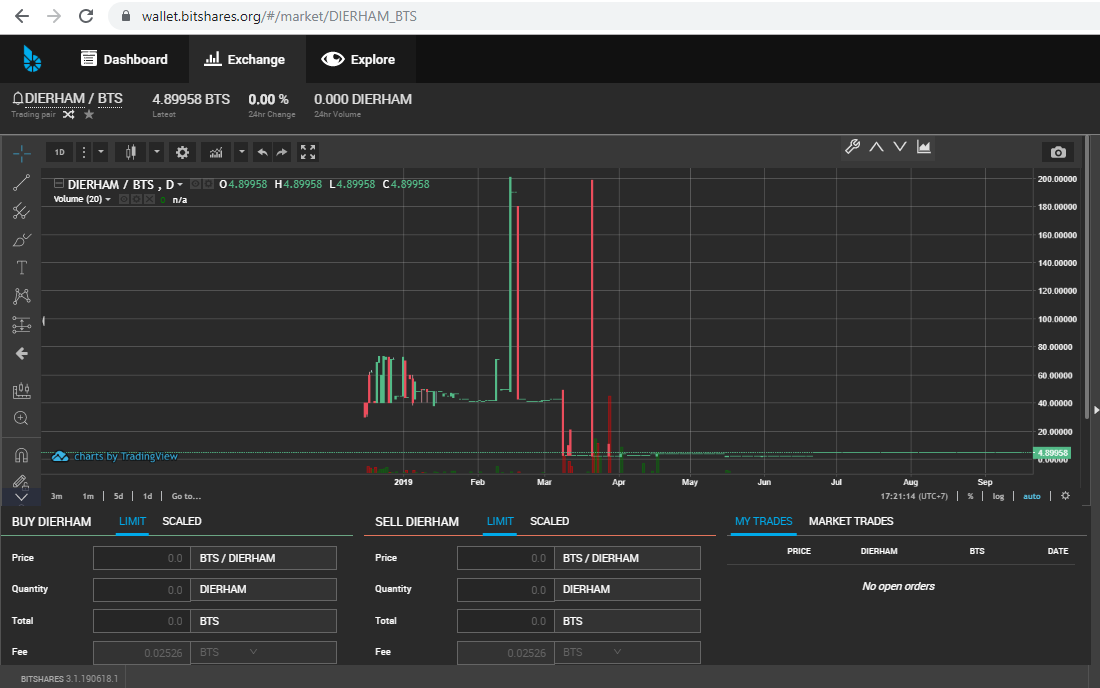Switch to the Market Trades tab

pyautogui.click(x=850, y=521)
